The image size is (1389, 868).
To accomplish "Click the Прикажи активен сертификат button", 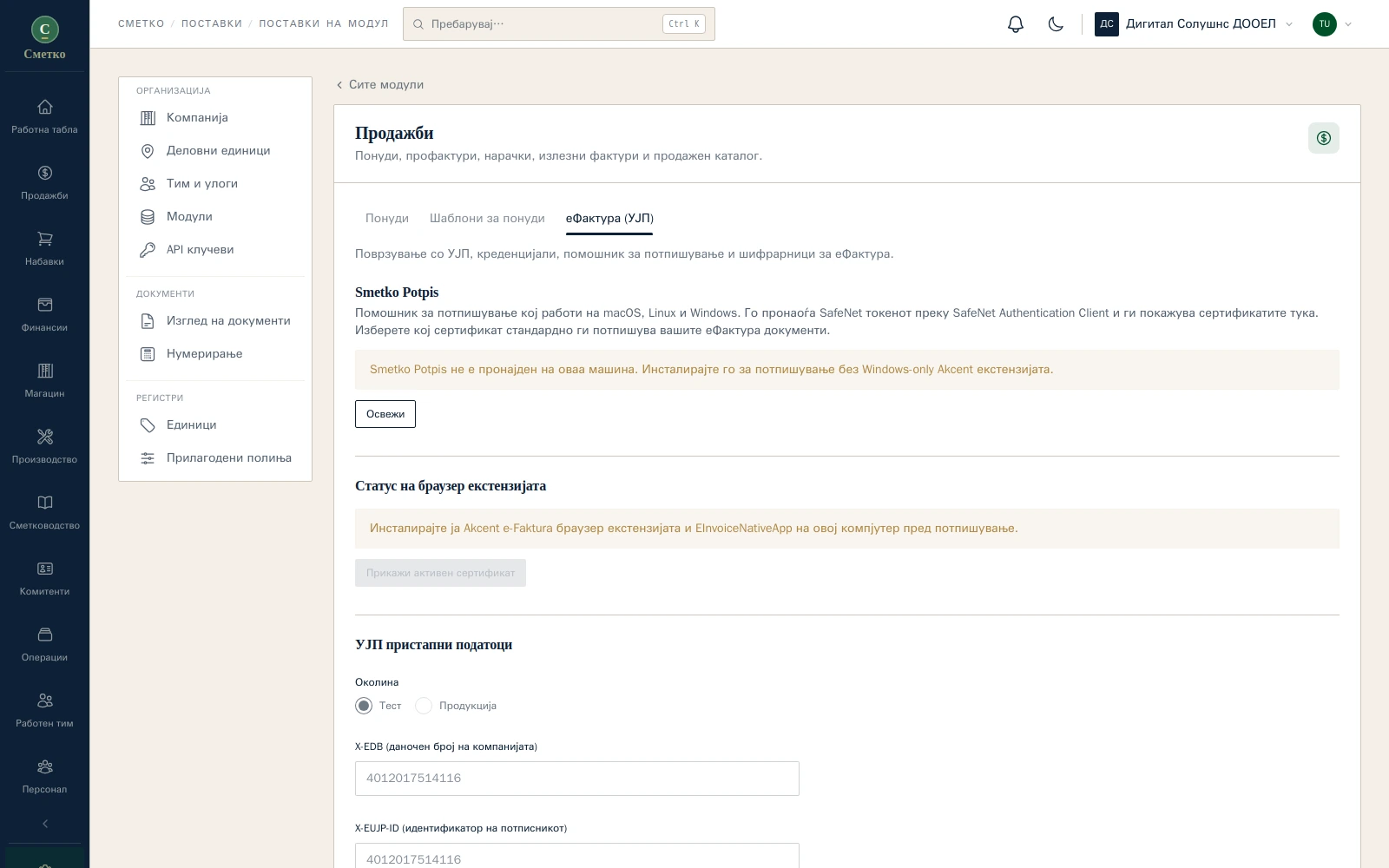I will (440, 573).
